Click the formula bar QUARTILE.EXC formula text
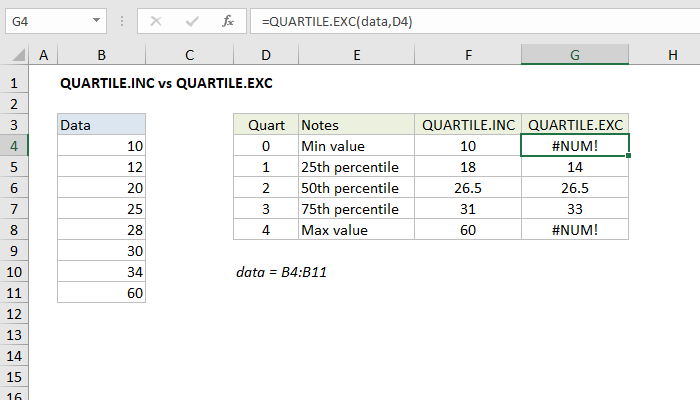The image size is (700, 400). point(330,20)
